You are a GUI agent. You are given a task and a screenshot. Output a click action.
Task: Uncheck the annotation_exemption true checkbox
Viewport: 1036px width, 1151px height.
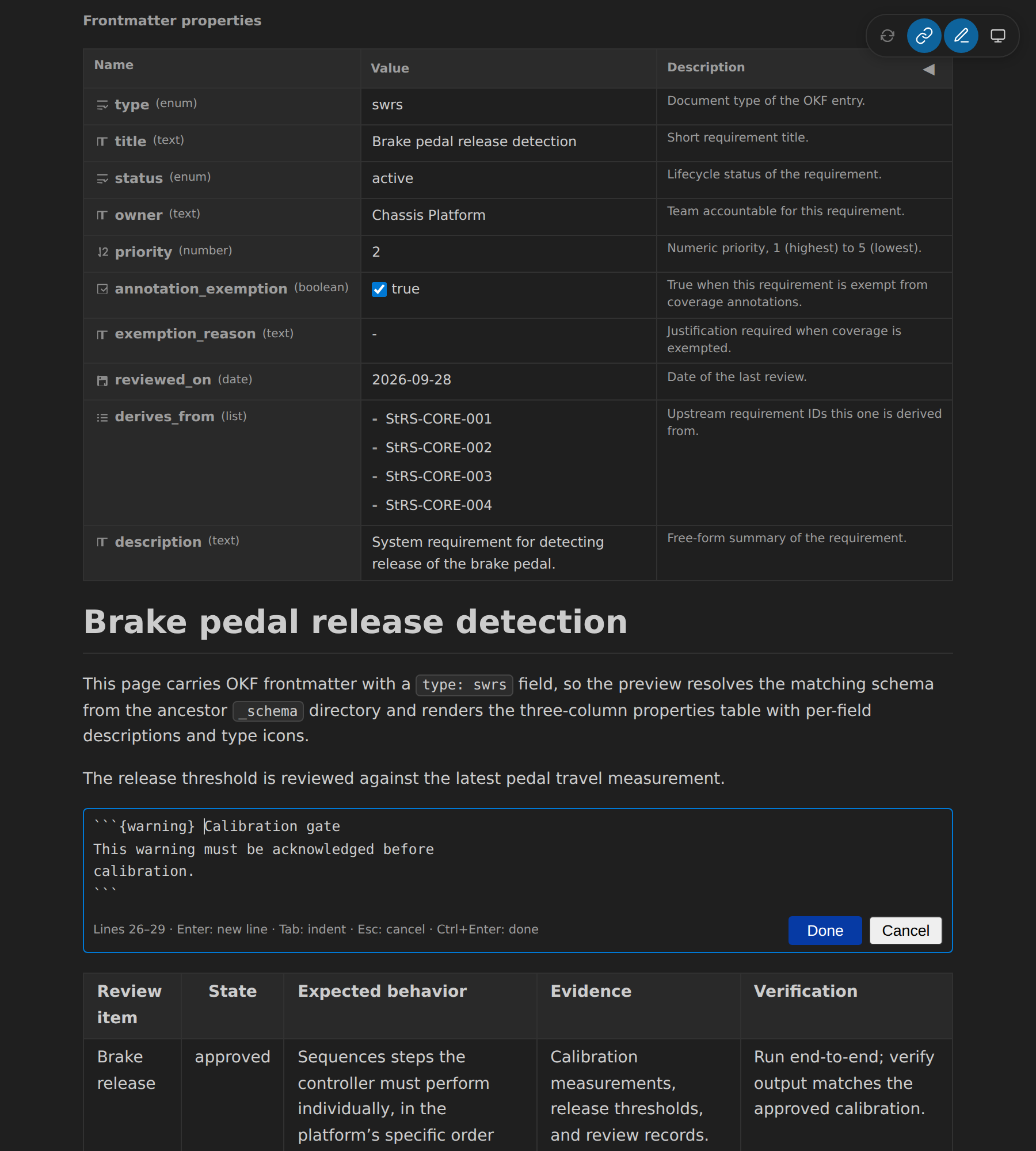379,289
